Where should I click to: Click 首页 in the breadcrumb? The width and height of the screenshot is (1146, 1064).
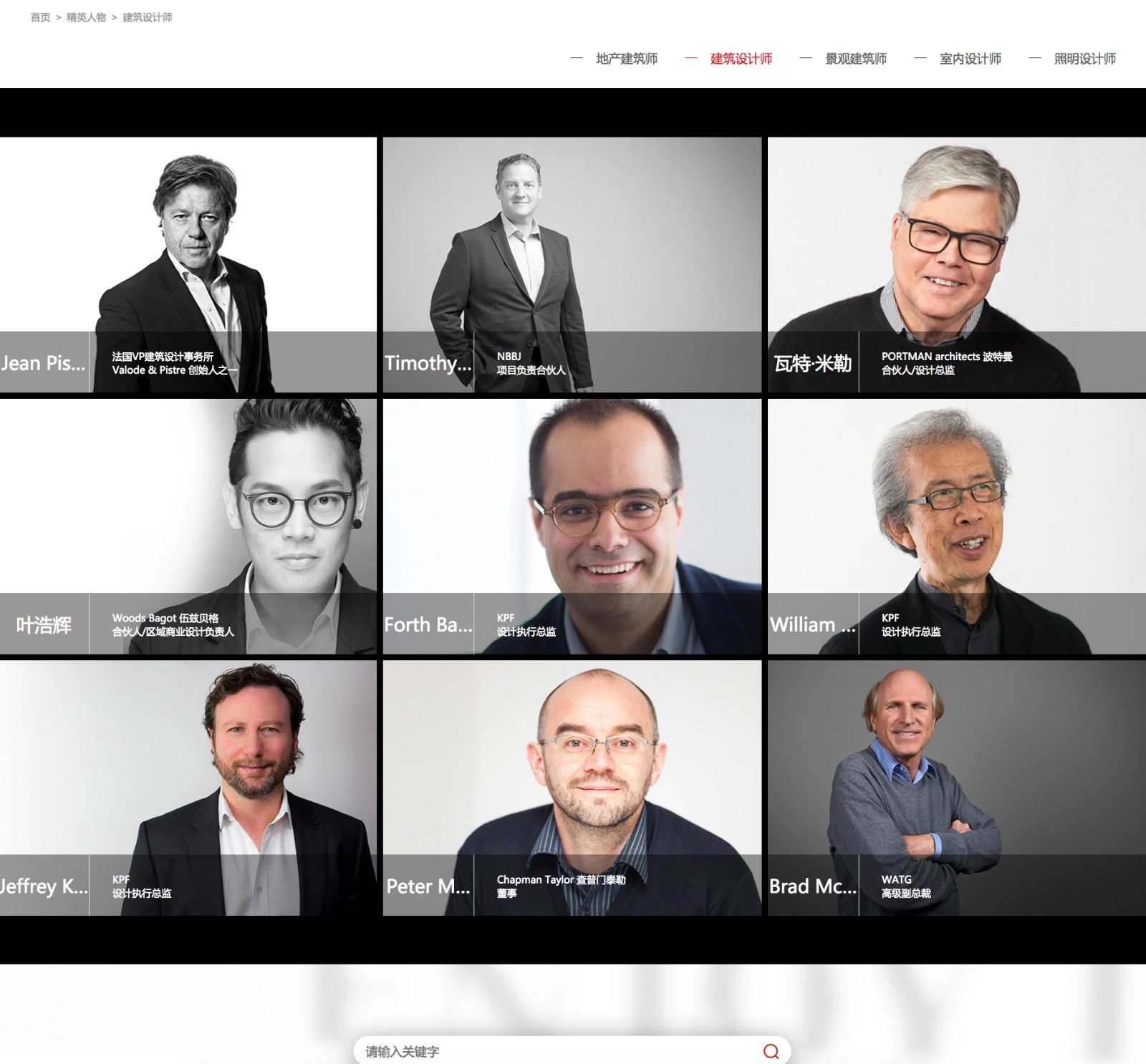pyautogui.click(x=40, y=17)
